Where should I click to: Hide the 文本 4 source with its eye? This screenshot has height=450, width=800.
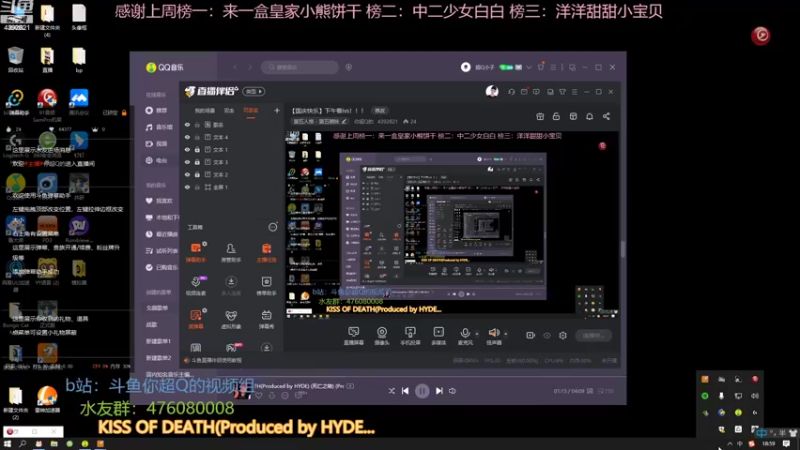187,137
